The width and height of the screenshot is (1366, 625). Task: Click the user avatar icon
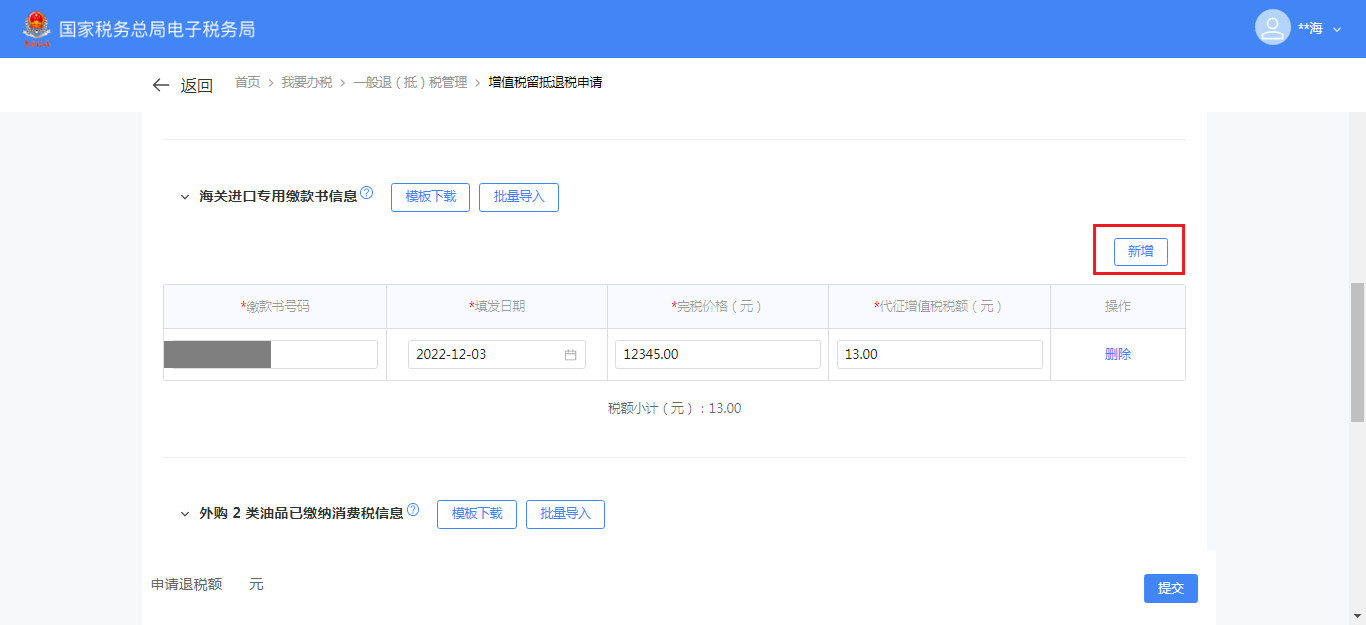point(1272,28)
